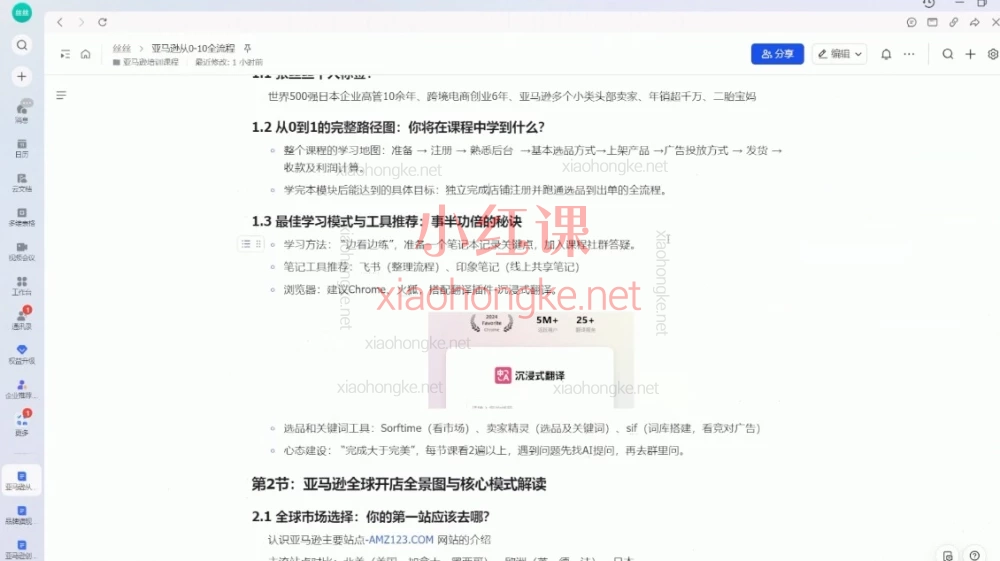
Task: Open the outline hamburger icon
Action: [61, 95]
